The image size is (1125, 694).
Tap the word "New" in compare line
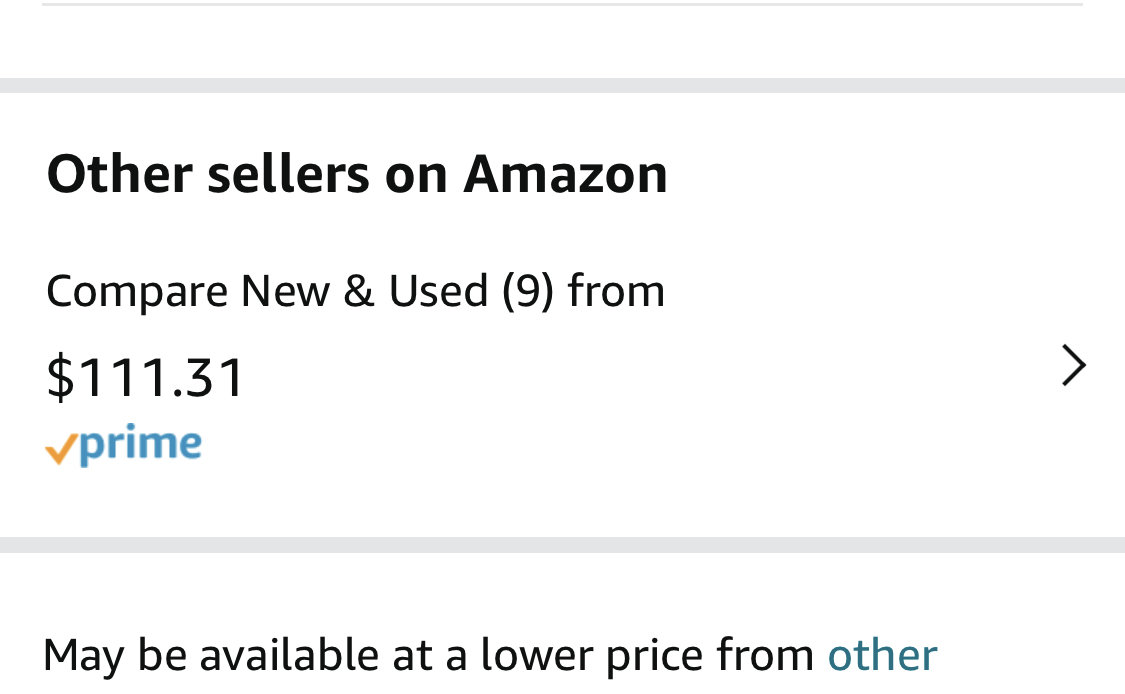click(x=285, y=291)
